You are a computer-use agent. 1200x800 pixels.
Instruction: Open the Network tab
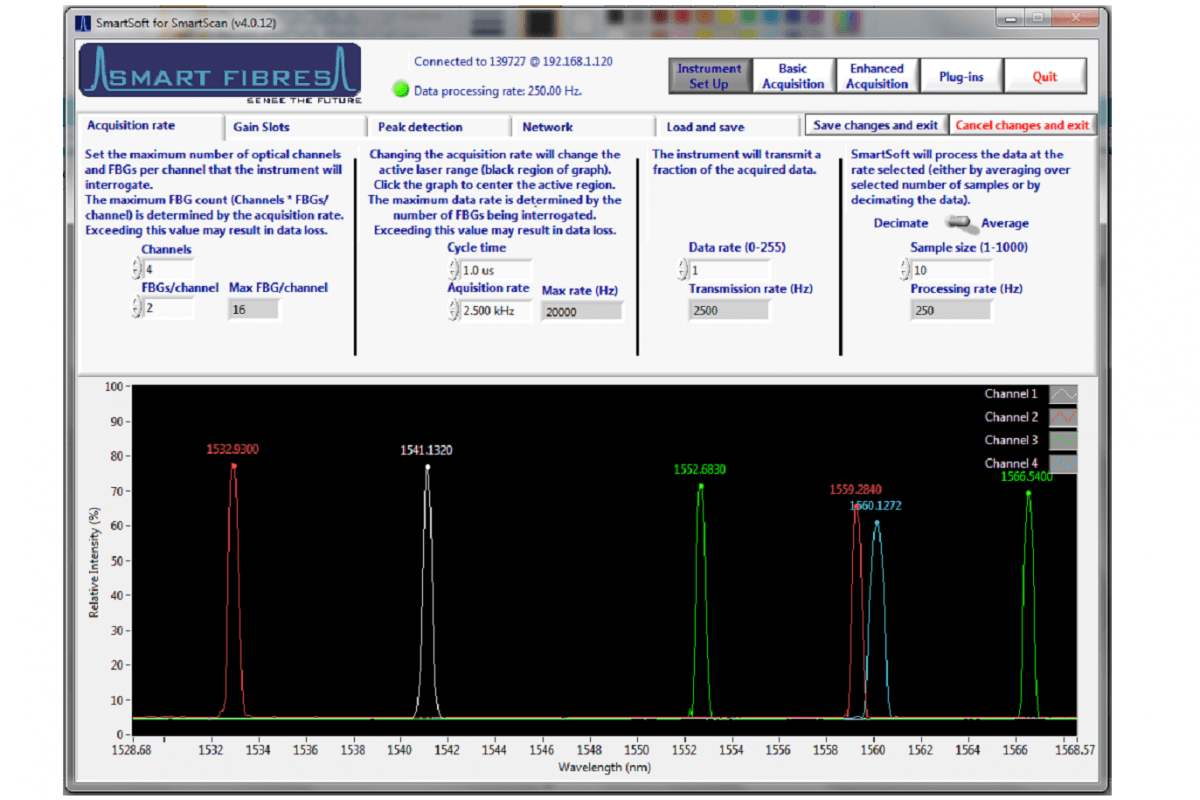pos(583,127)
